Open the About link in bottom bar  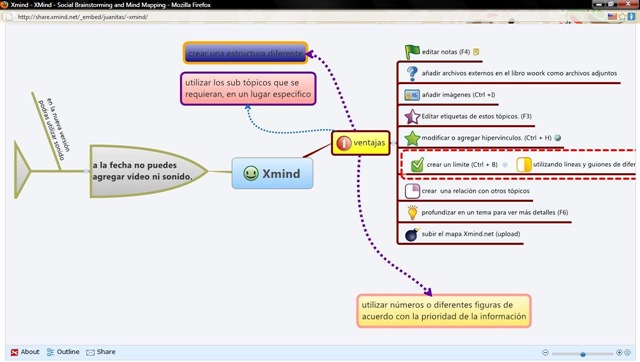pos(25,352)
